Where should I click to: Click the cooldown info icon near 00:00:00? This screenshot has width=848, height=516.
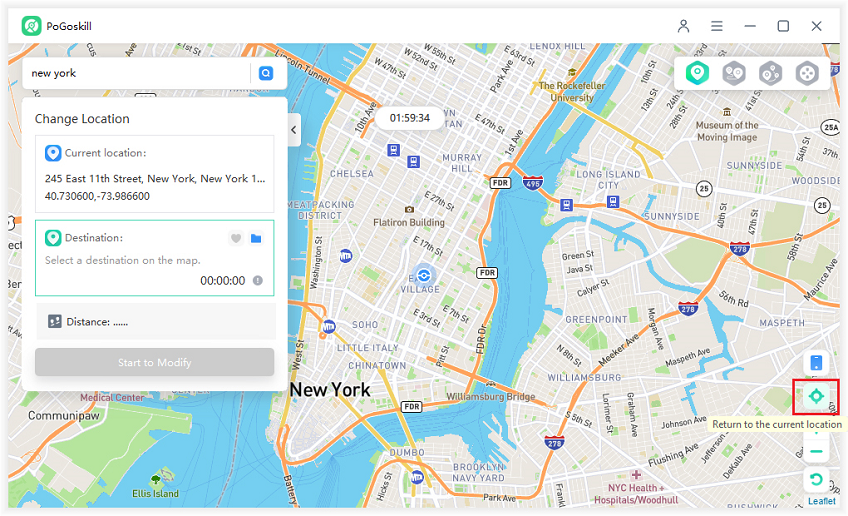[x=258, y=281]
